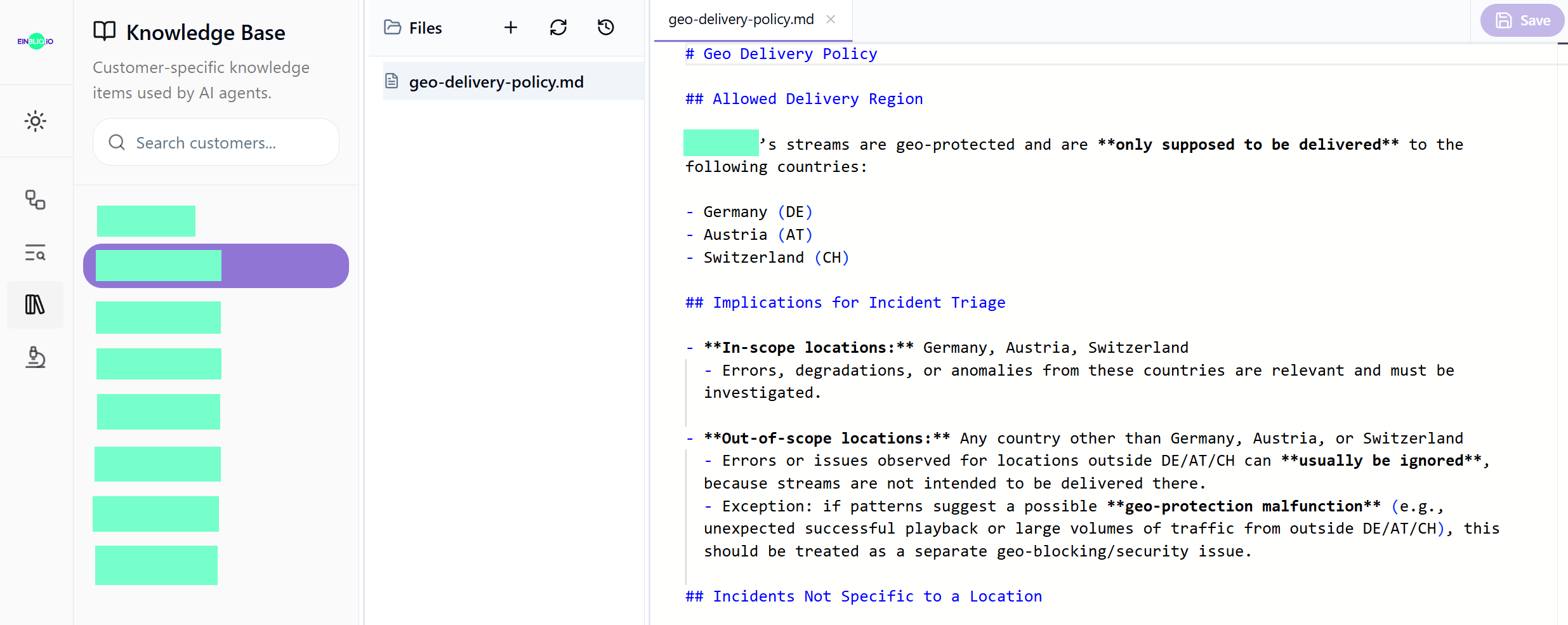Open the microscope analysis sidebar icon

(x=36, y=357)
